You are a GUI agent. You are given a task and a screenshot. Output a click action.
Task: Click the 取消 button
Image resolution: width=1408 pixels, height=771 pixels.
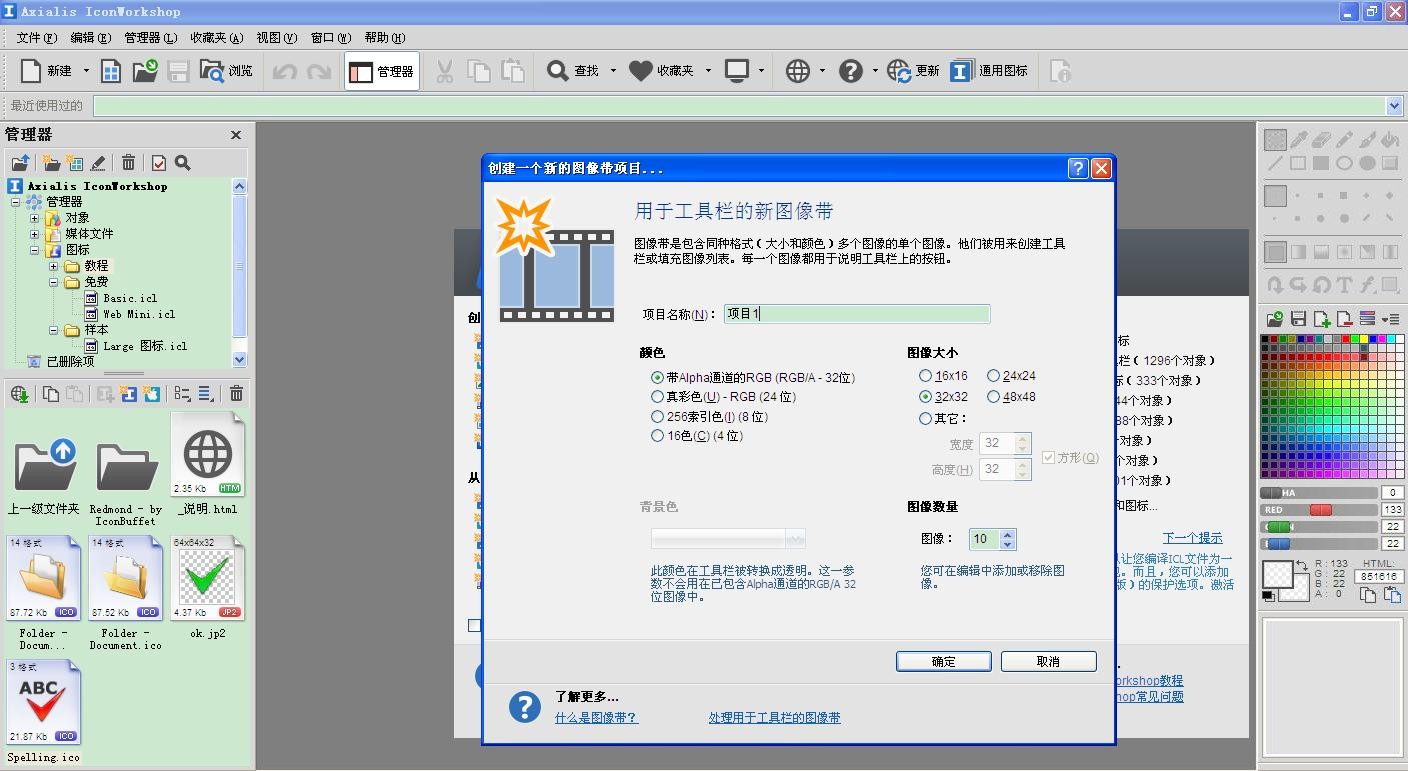coord(1048,661)
